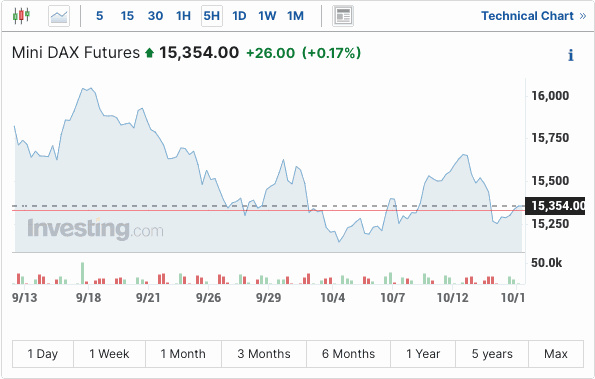
Task: Set interval to 5 minutes
Action: 99,16
